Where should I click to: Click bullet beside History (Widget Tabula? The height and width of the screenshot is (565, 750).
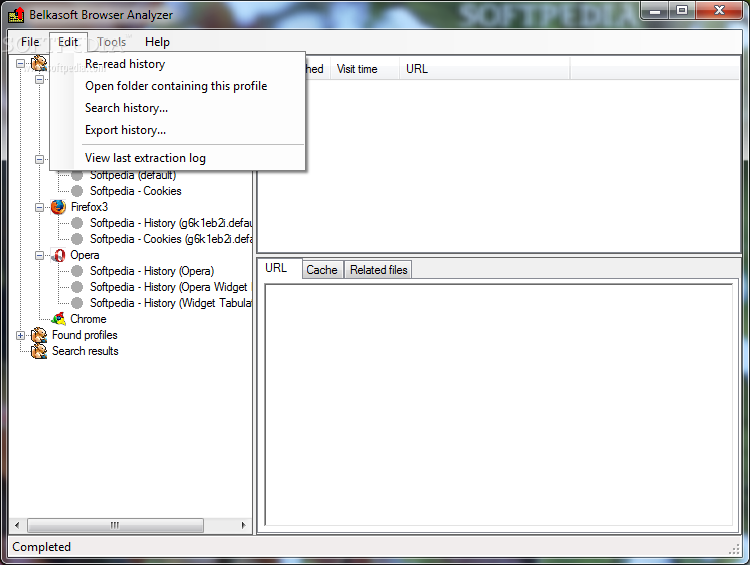(x=77, y=303)
